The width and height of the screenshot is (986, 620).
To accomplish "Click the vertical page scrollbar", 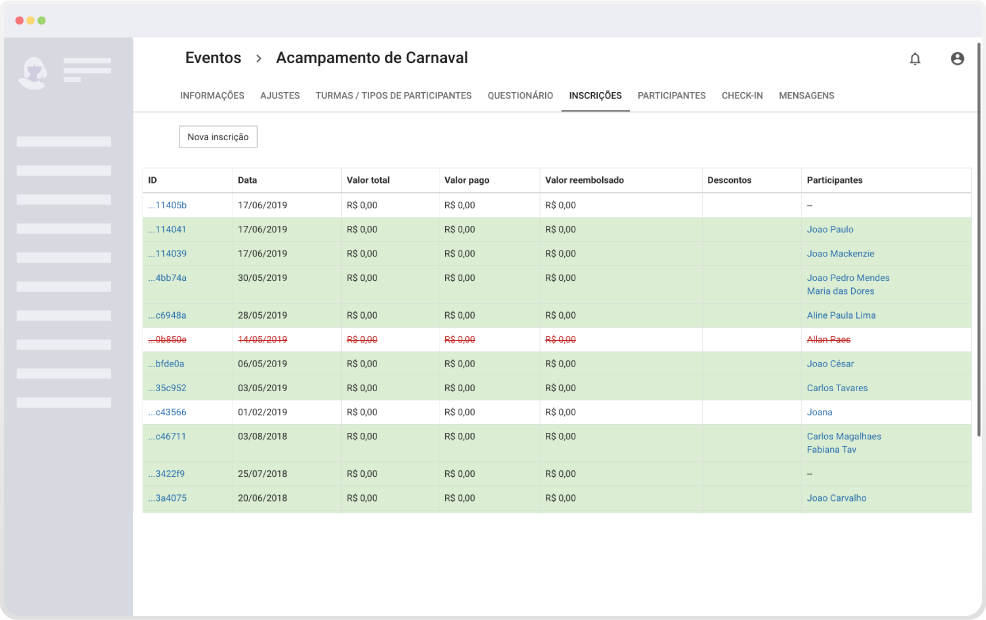I will pos(978,239).
